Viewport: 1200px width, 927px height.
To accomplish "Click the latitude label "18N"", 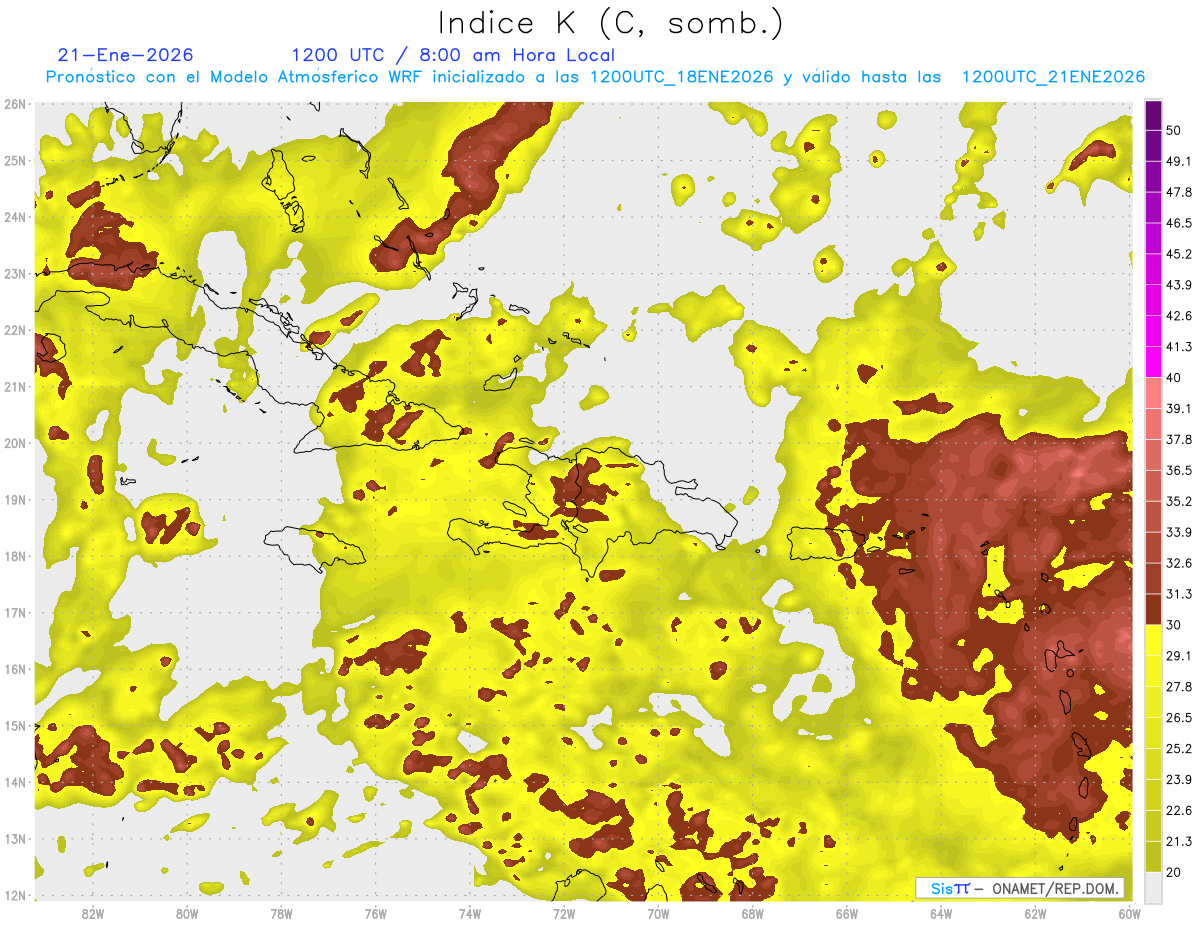I will tap(15, 556).
